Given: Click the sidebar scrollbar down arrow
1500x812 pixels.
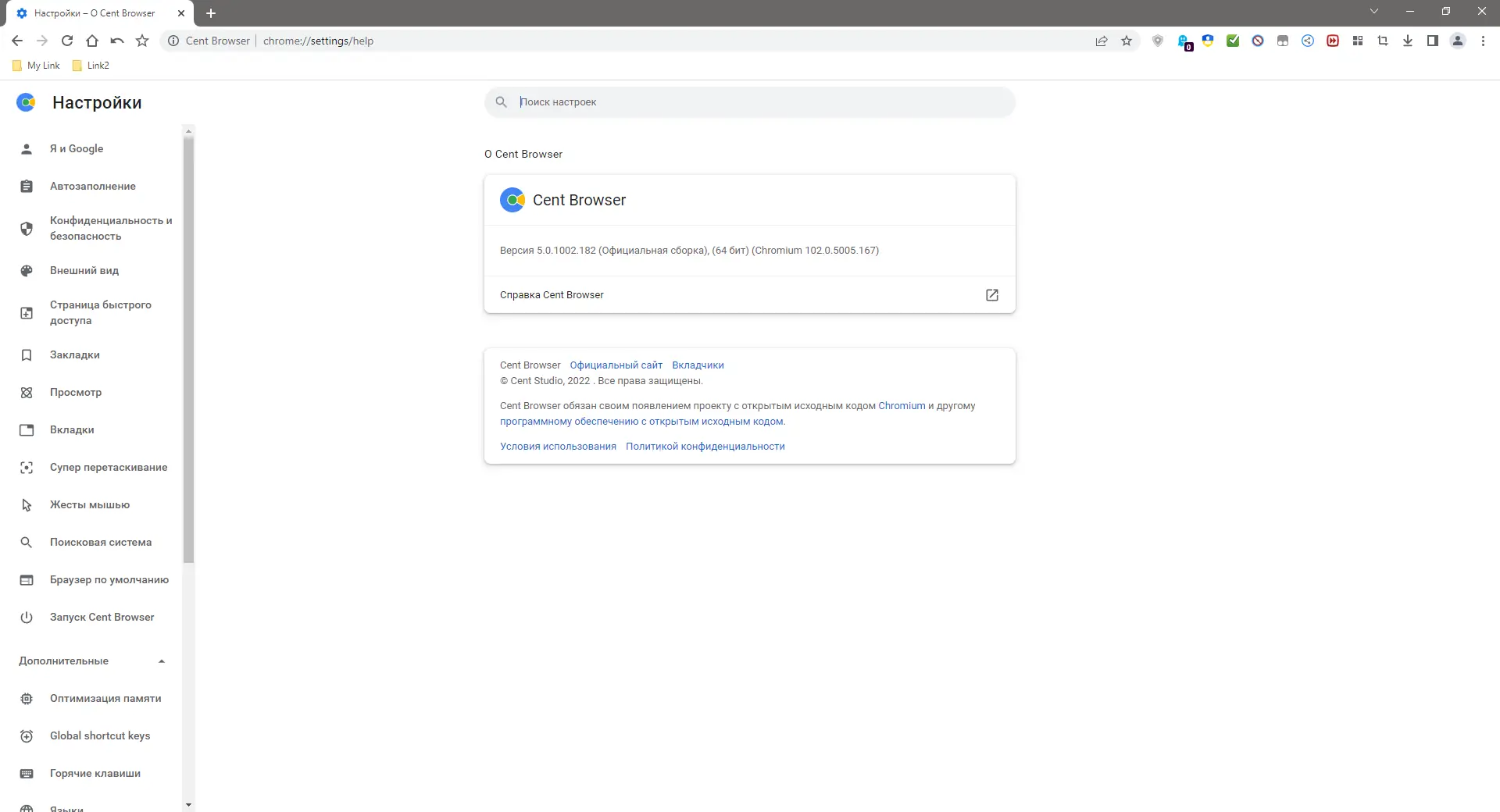Looking at the screenshot, I should (x=188, y=805).
